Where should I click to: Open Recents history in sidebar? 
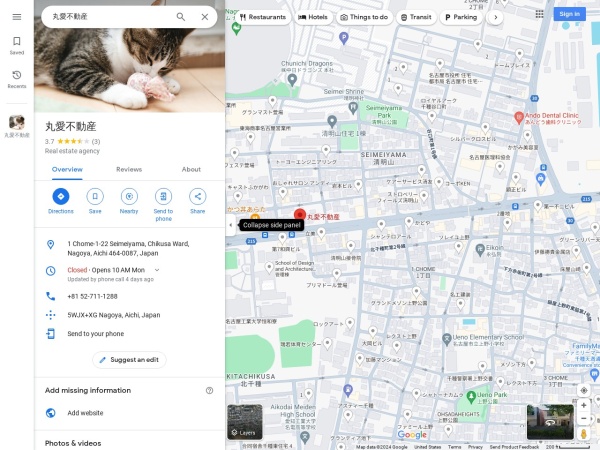(x=17, y=79)
